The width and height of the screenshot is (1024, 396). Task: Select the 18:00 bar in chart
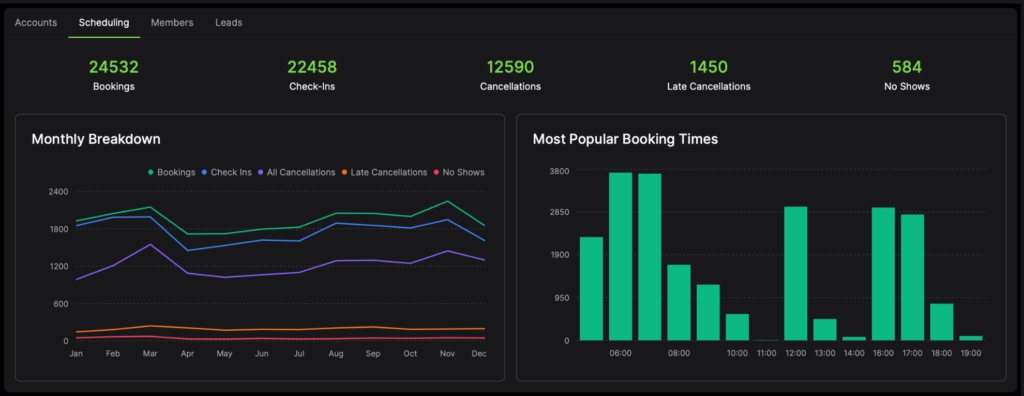point(942,322)
